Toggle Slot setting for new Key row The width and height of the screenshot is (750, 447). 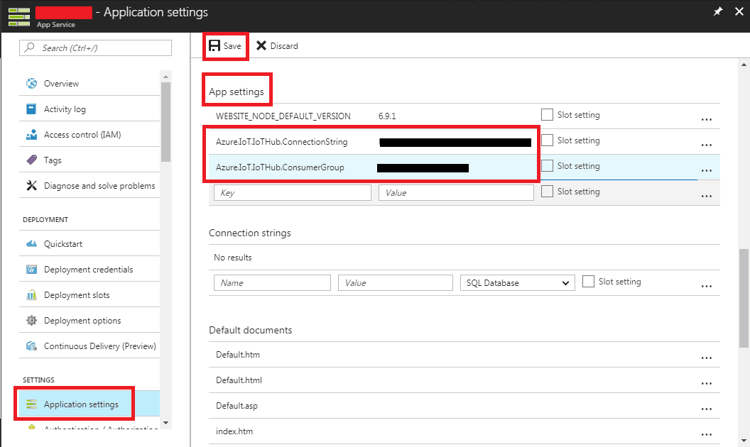[547, 191]
